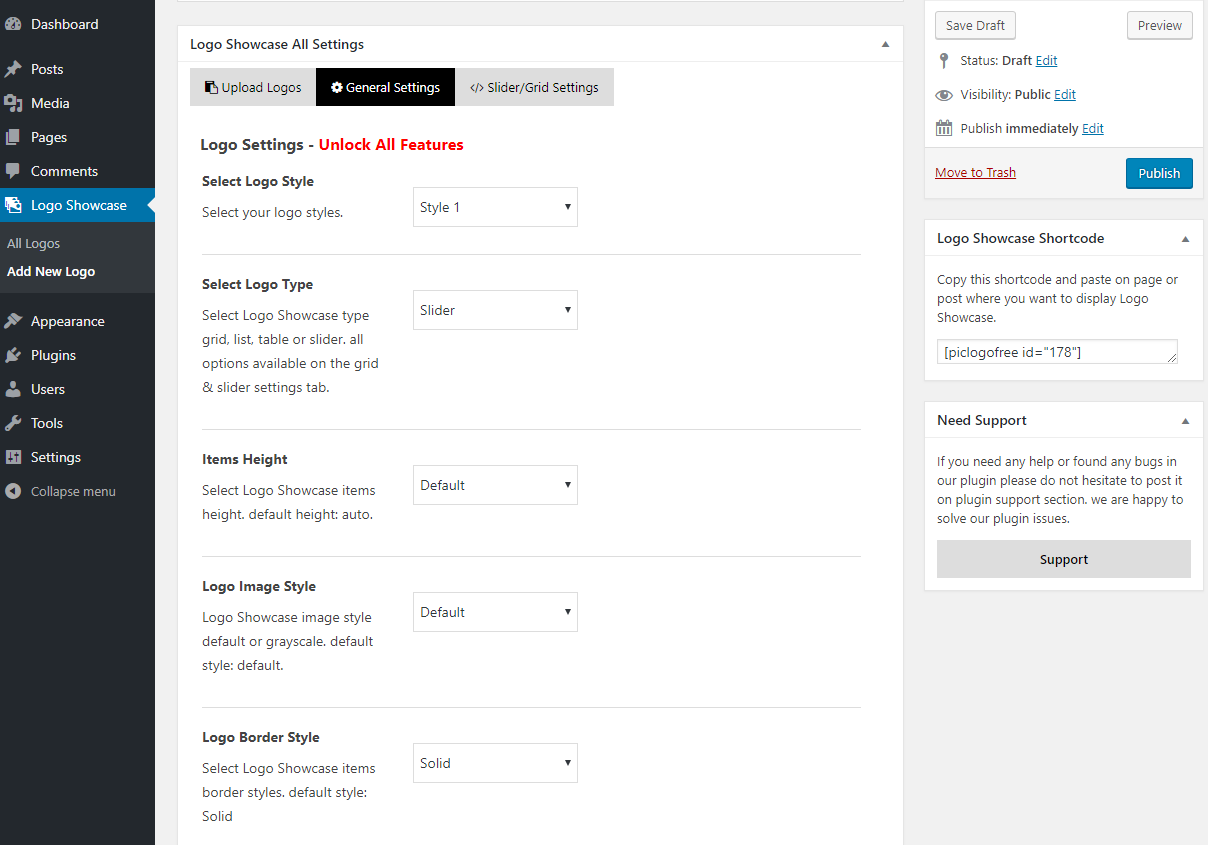The height and width of the screenshot is (845, 1208).
Task: Open All Logos submenu item
Action: coord(33,243)
